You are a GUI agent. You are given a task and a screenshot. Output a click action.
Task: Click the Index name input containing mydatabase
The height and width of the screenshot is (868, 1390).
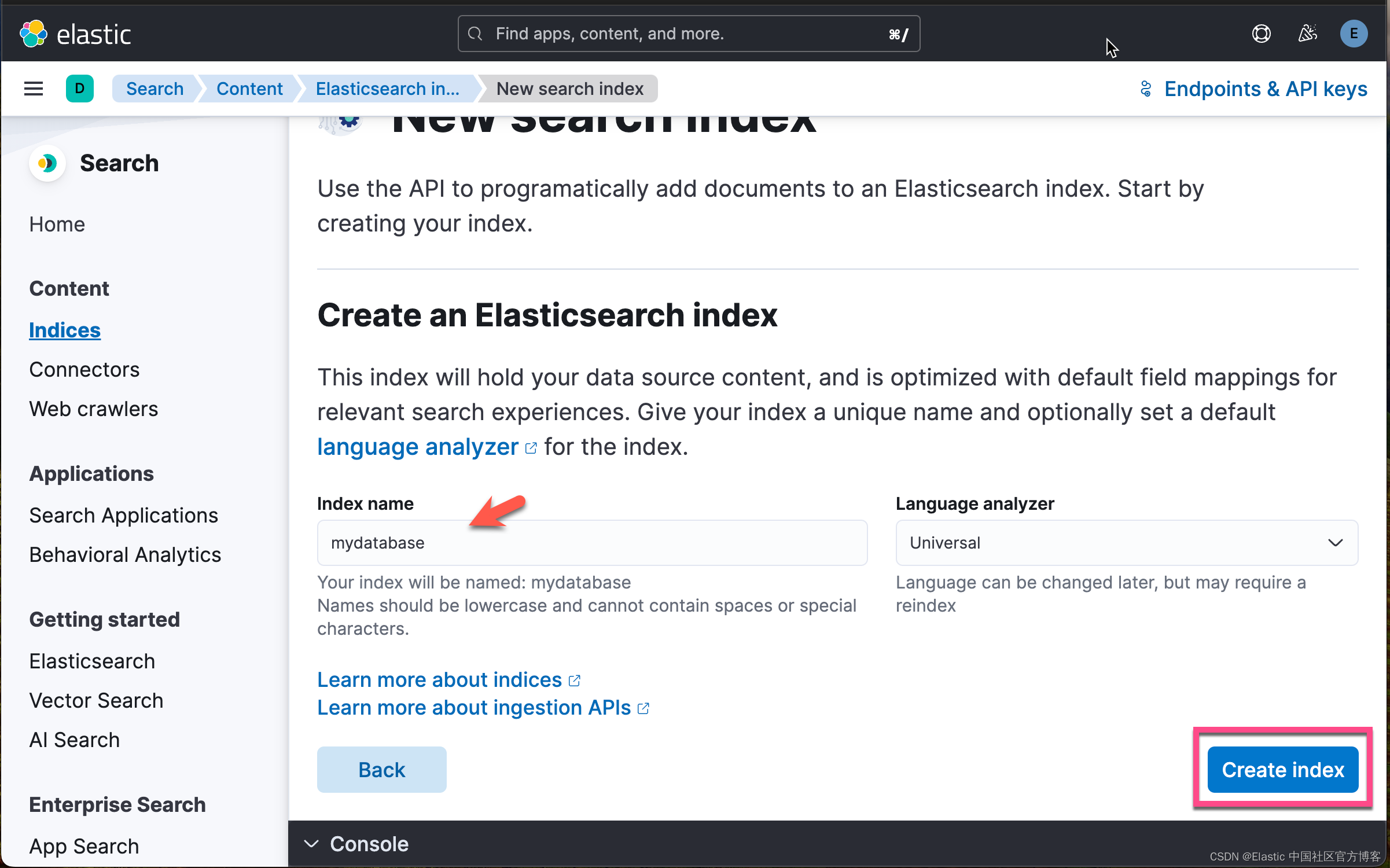(x=591, y=543)
